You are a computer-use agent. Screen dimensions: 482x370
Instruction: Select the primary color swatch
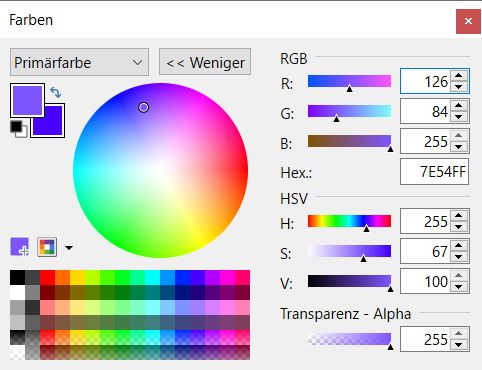click(x=27, y=100)
